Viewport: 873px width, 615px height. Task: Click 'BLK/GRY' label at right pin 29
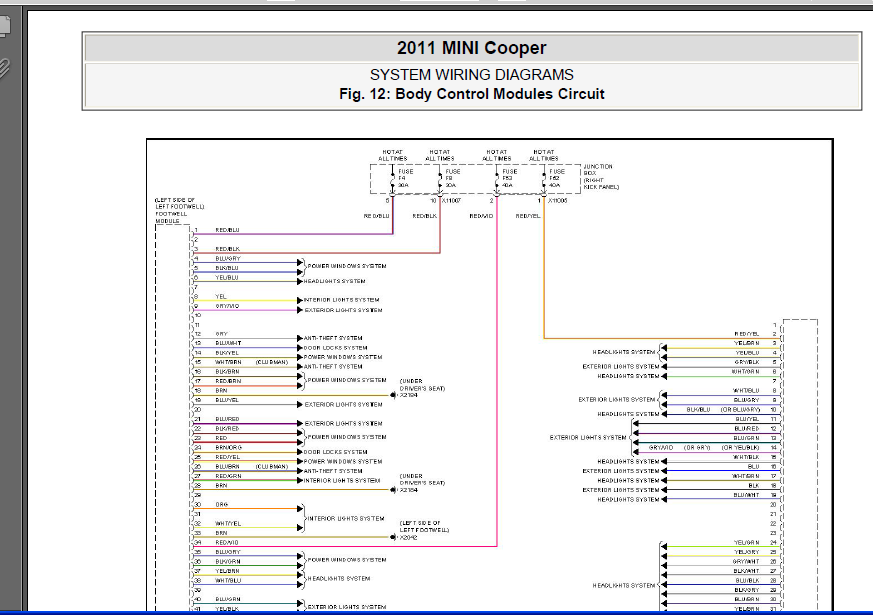747,590
